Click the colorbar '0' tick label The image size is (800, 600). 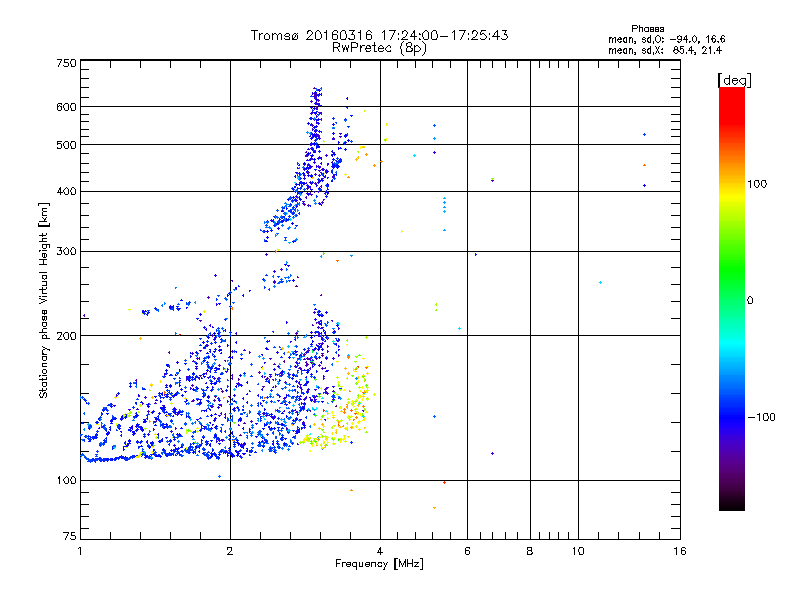(750, 301)
